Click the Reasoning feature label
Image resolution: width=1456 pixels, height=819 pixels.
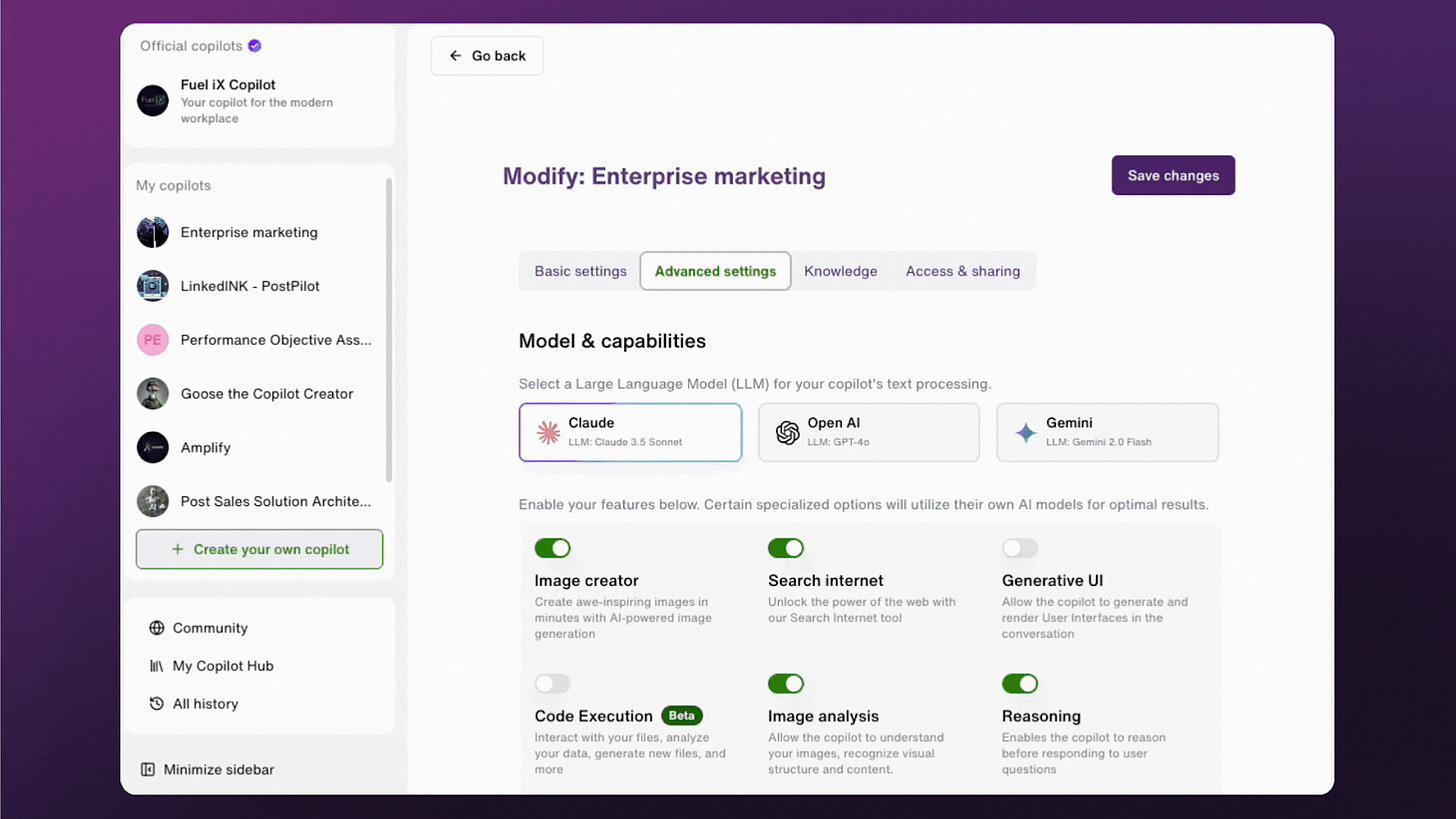(1041, 716)
